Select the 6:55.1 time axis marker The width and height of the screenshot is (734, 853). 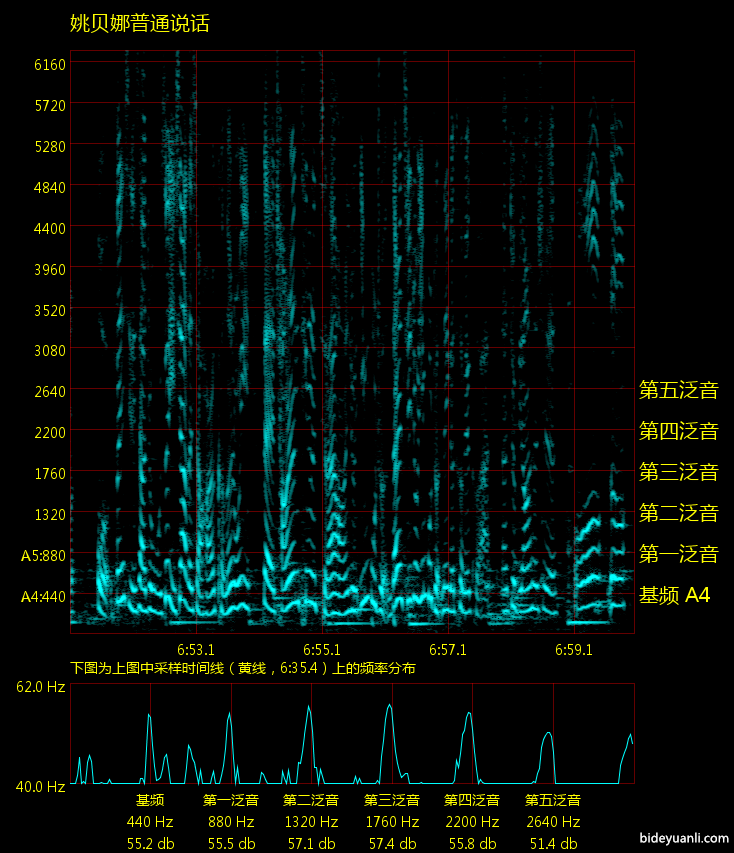point(322,649)
